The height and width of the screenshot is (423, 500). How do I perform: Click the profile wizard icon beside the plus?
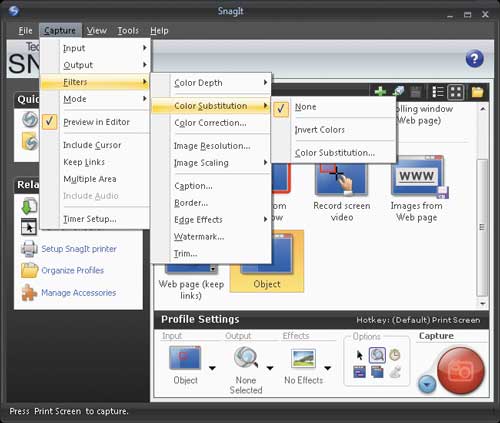pyautogui.click(x=398, y=91)
